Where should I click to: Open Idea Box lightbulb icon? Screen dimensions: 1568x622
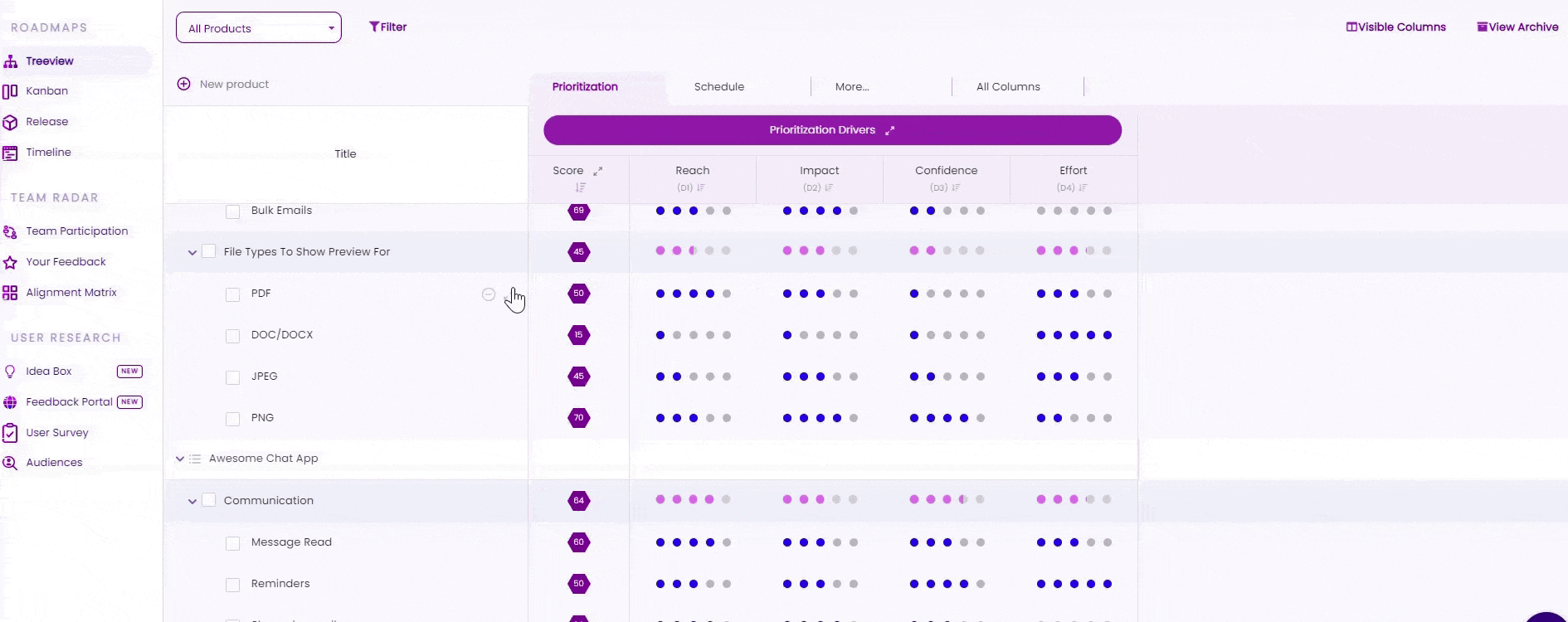pyautogui.click(x=10, y=372)
